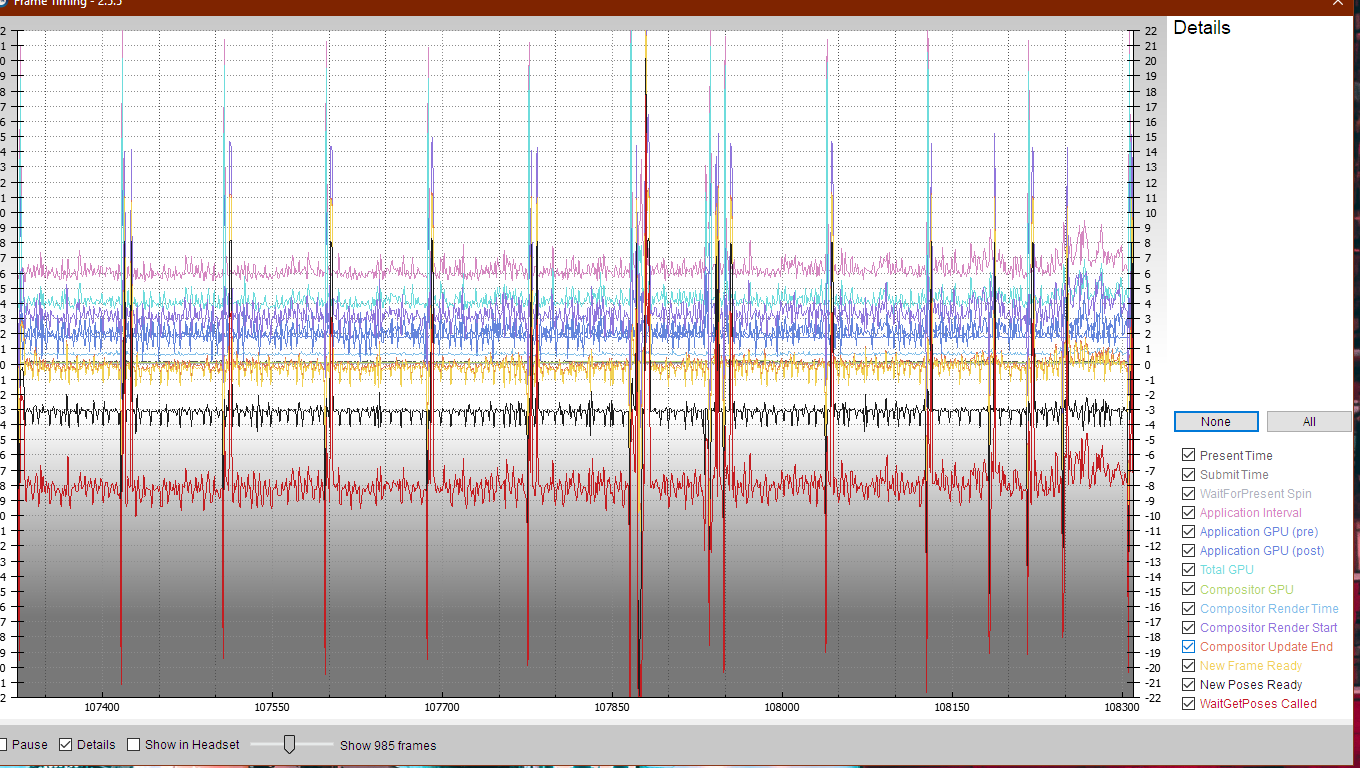
Task: Click x-axis label 107400
Action: 102,707
